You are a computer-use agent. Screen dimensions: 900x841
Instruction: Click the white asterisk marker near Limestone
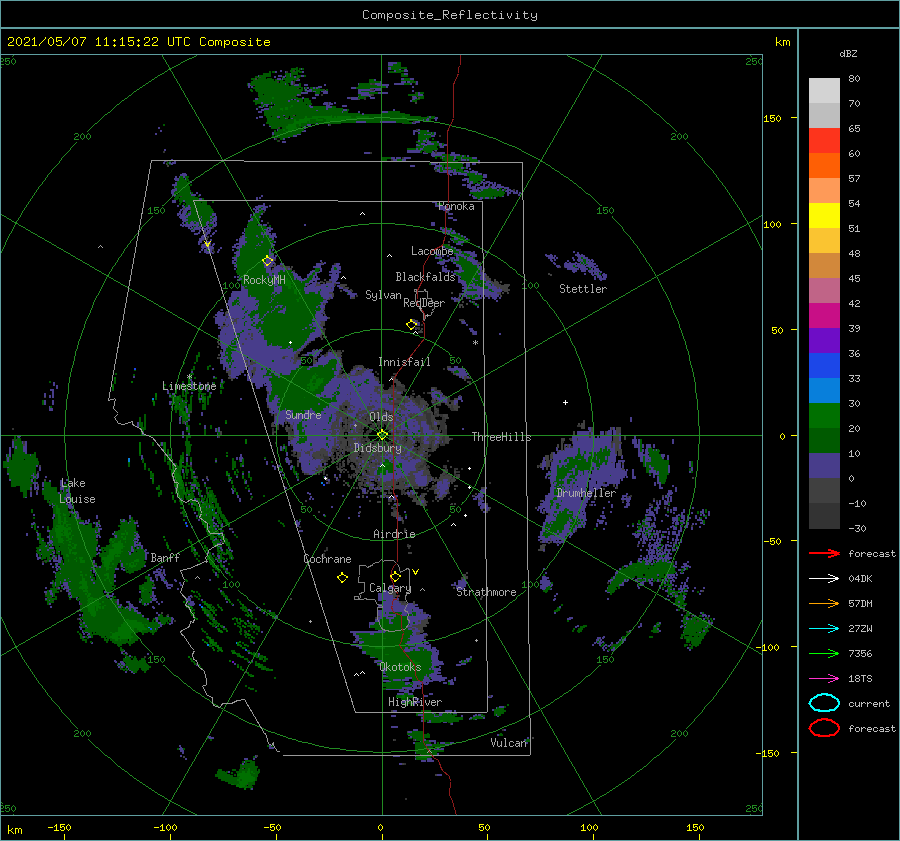pos(189,377)
